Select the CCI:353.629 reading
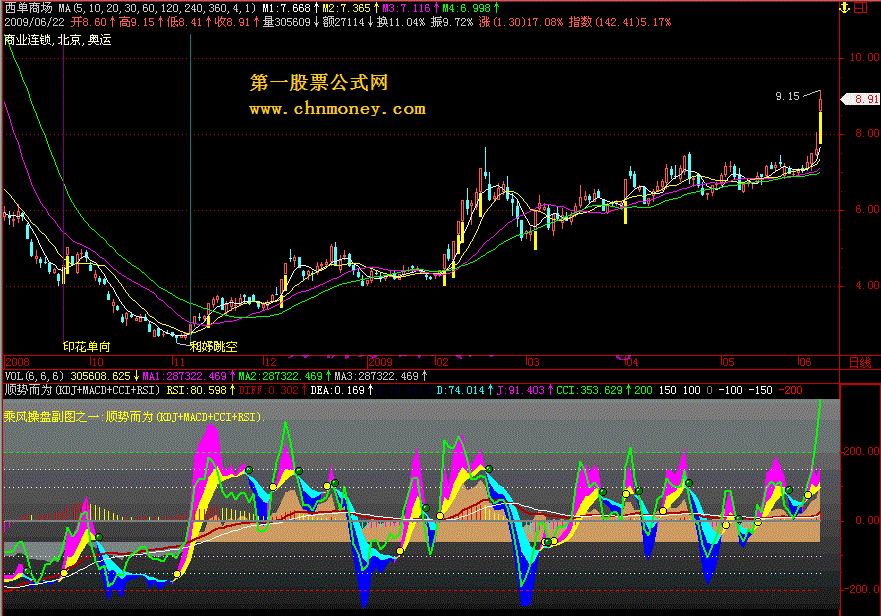Screen dimensions: 881x616 click(589, 390)
